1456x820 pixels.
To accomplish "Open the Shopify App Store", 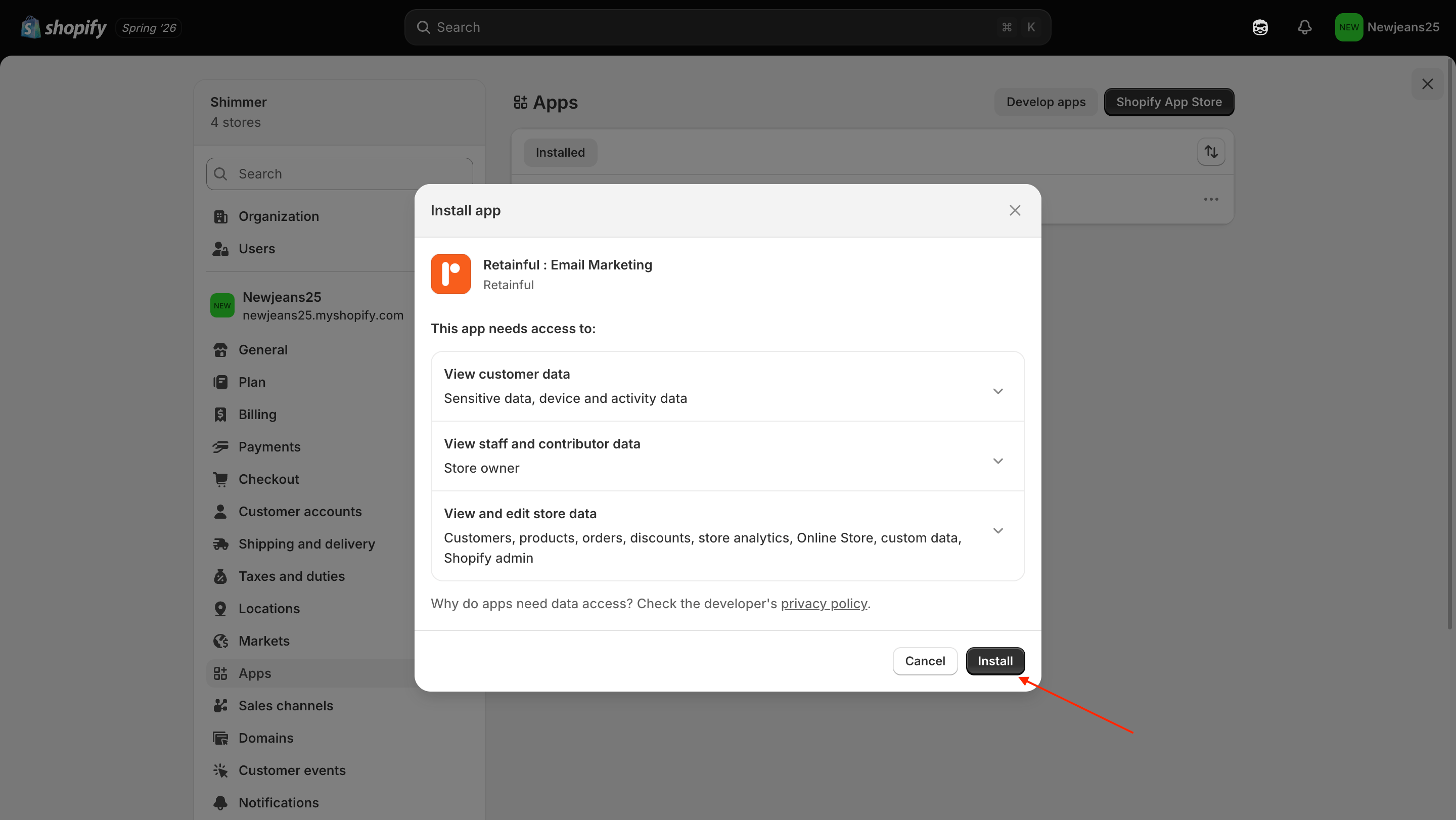I will (x=1169, y=102).
